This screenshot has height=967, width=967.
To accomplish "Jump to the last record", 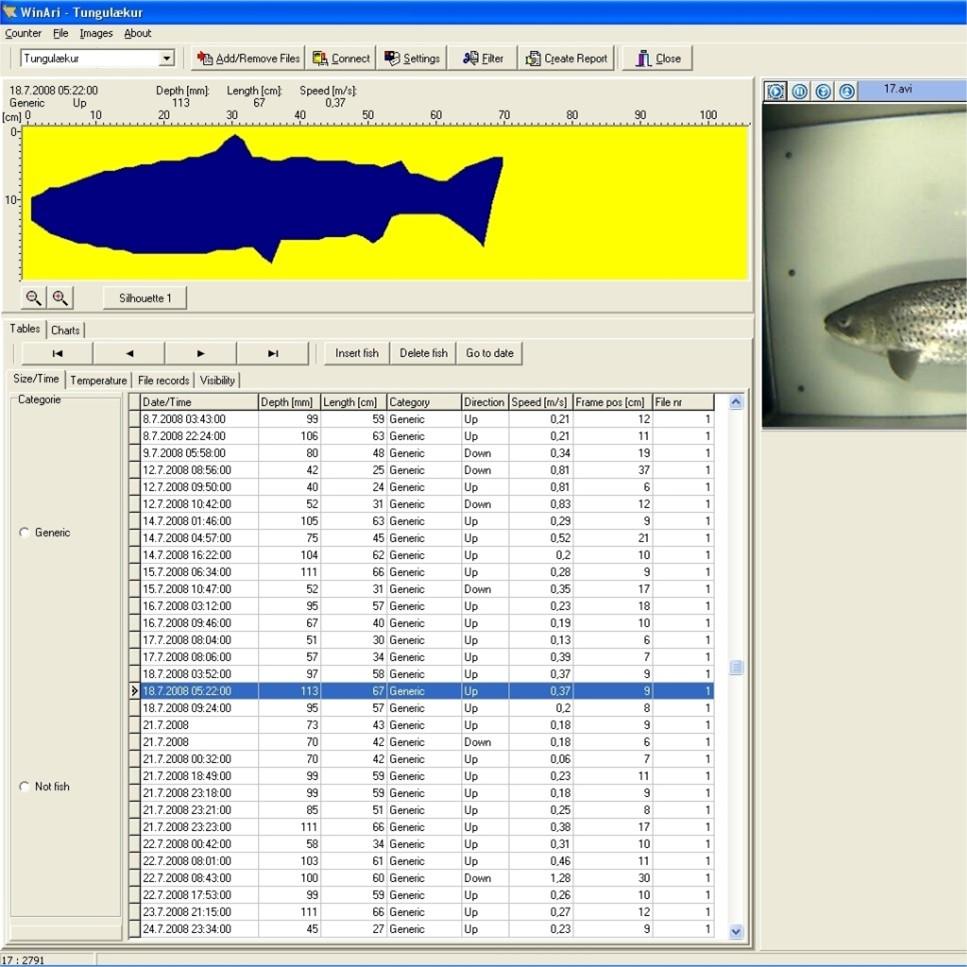I will click(x=273, y=353).
